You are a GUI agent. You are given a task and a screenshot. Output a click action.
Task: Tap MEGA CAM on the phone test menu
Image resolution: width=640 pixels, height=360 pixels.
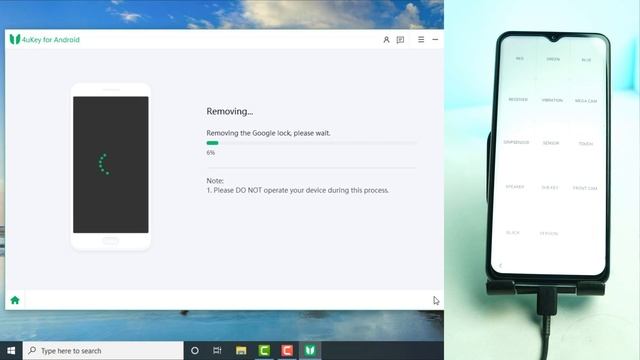coord(586,101)
